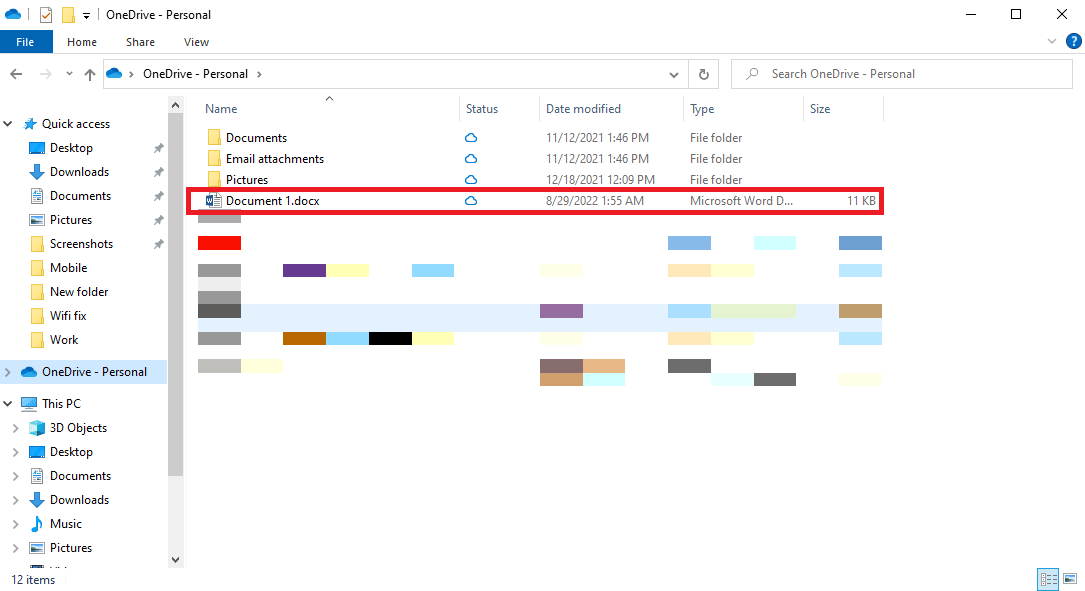Switch to Large icons view in status bar
This screenshot has height=591, width=1085.
point(1070,579)
